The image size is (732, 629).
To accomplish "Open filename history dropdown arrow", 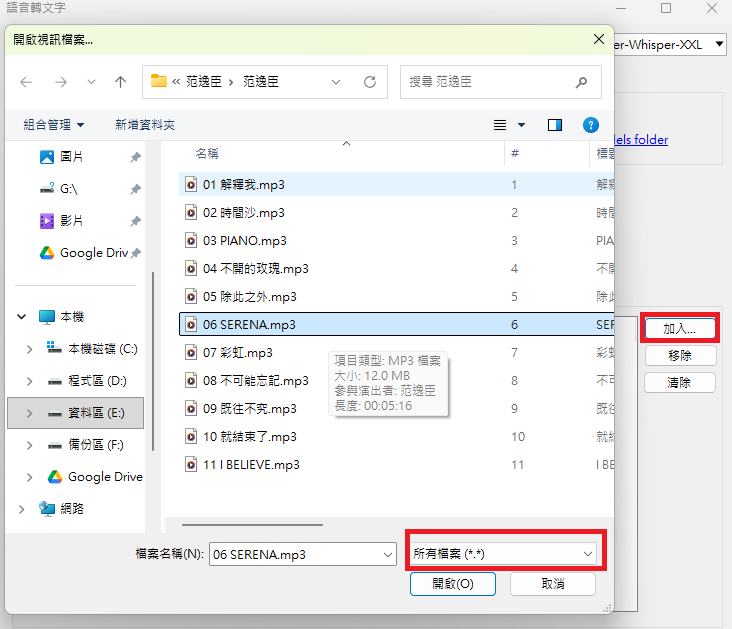I will coord(387,554).
